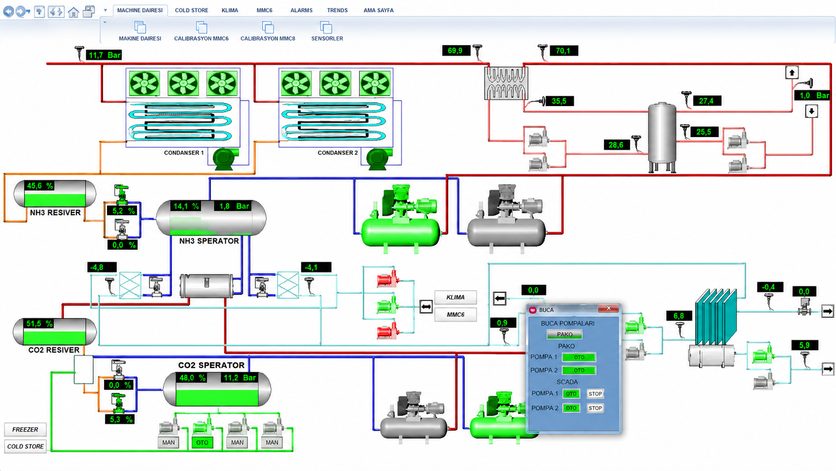Expand quick access arrow before MACHINE DAIRESI tab
This screenshot has width=836, height=471.
pos(105,10)
